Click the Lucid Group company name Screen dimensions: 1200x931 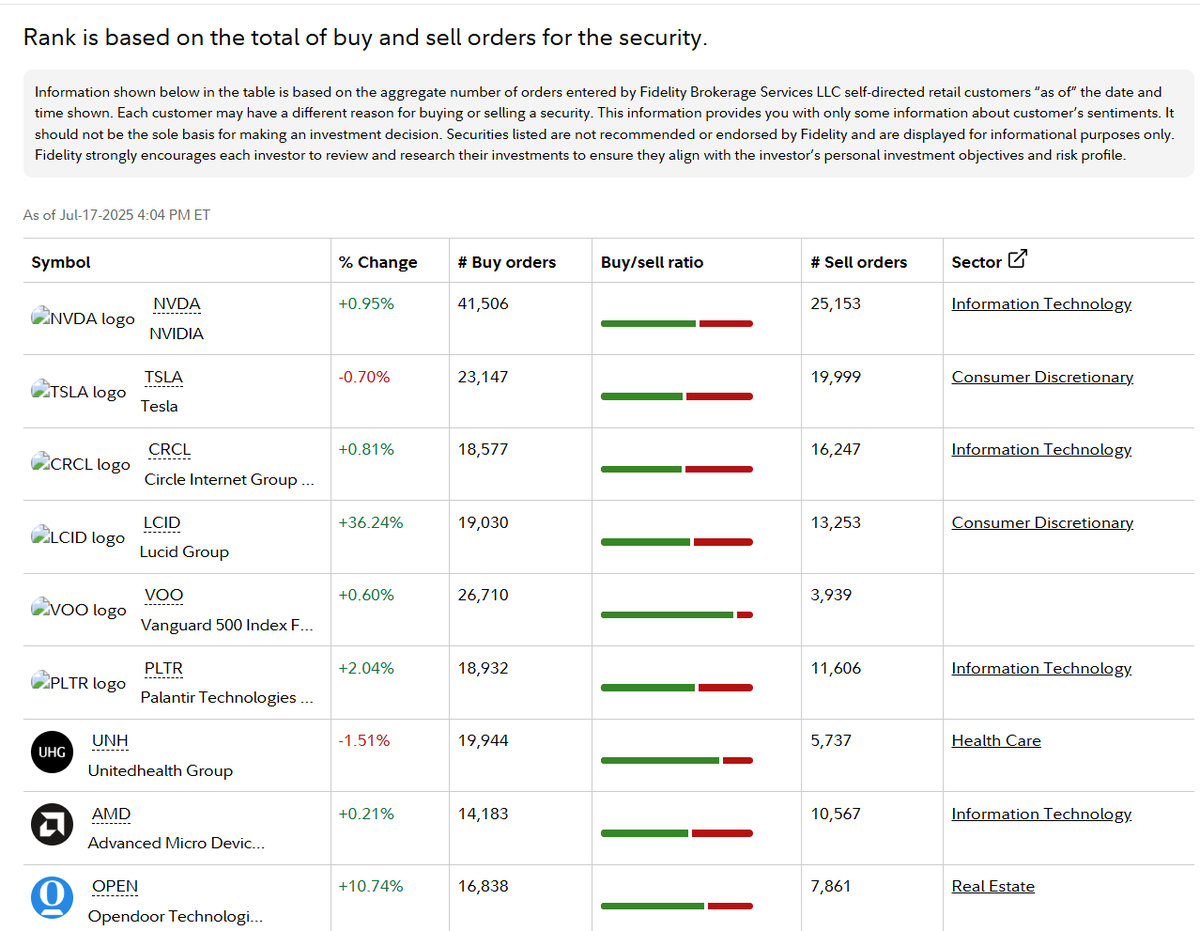(184, 552)
